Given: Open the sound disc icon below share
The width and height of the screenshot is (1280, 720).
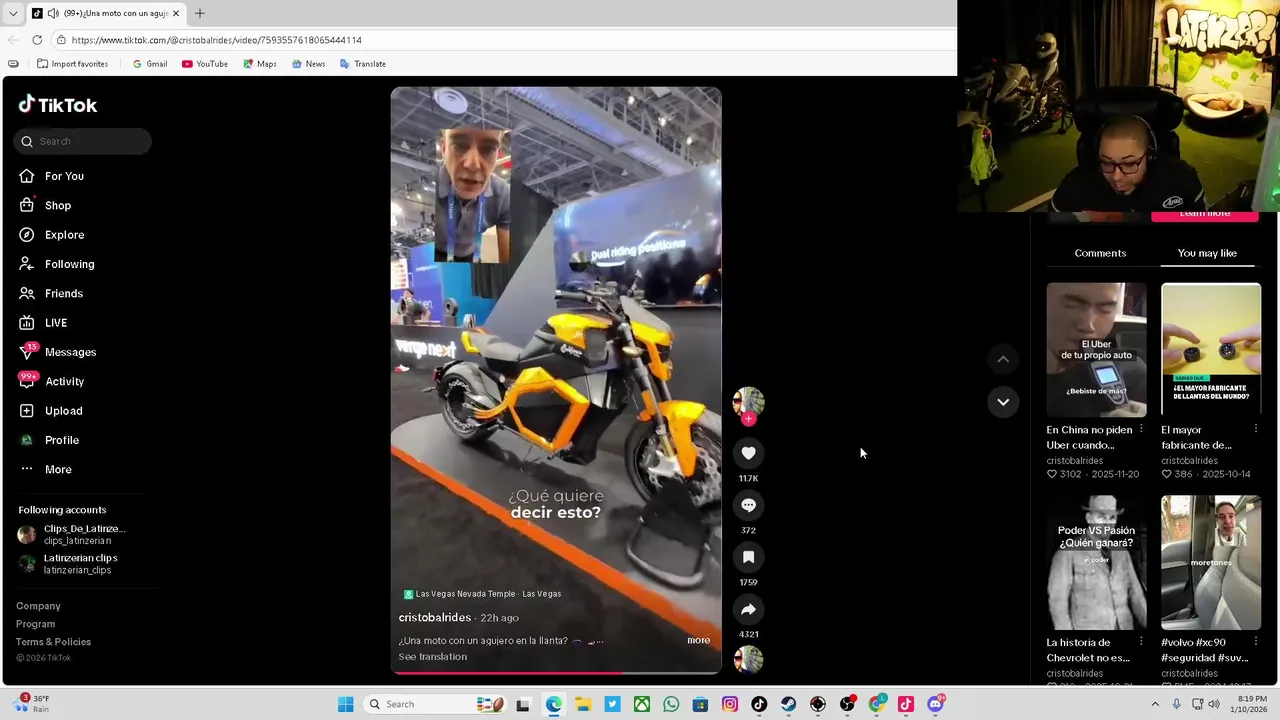Looking at the screenshot, I should point(748,660).
